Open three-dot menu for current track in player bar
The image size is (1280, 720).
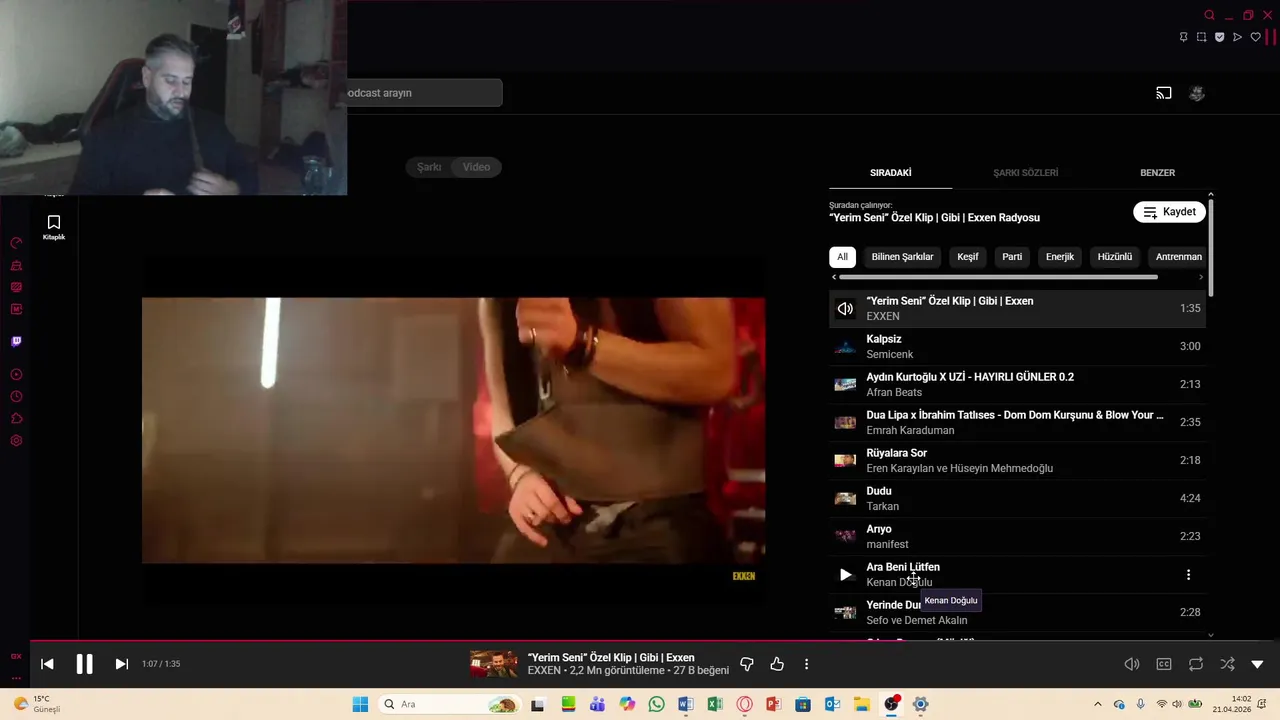(806, 664)
